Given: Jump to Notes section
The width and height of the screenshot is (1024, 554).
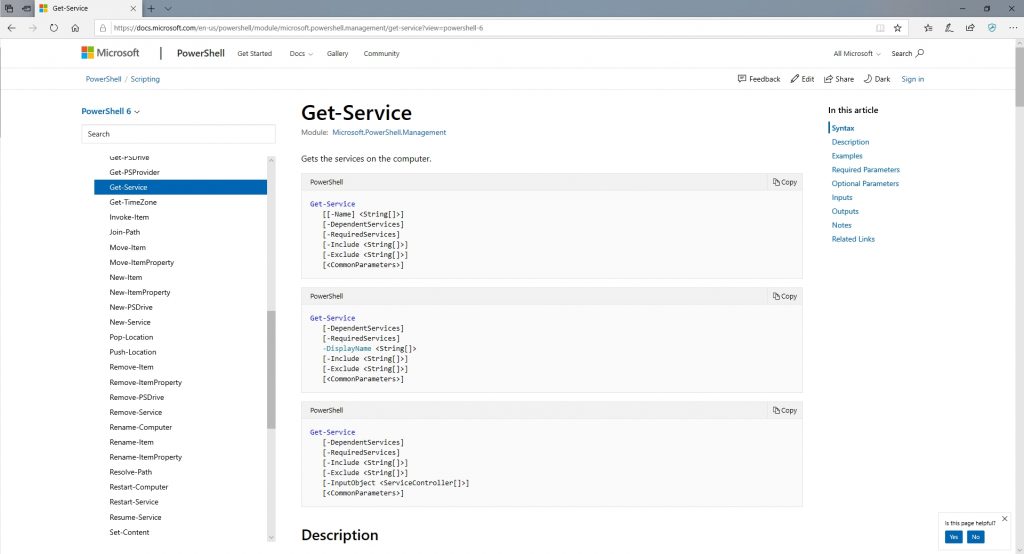Looking at the screenshot, I should click(841, 225).
